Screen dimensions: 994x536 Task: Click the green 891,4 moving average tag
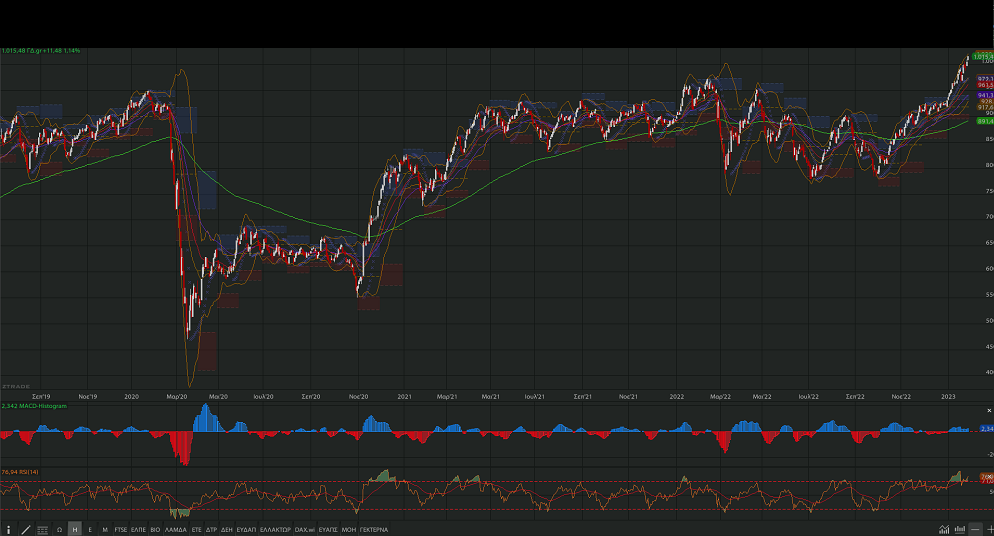985,121
